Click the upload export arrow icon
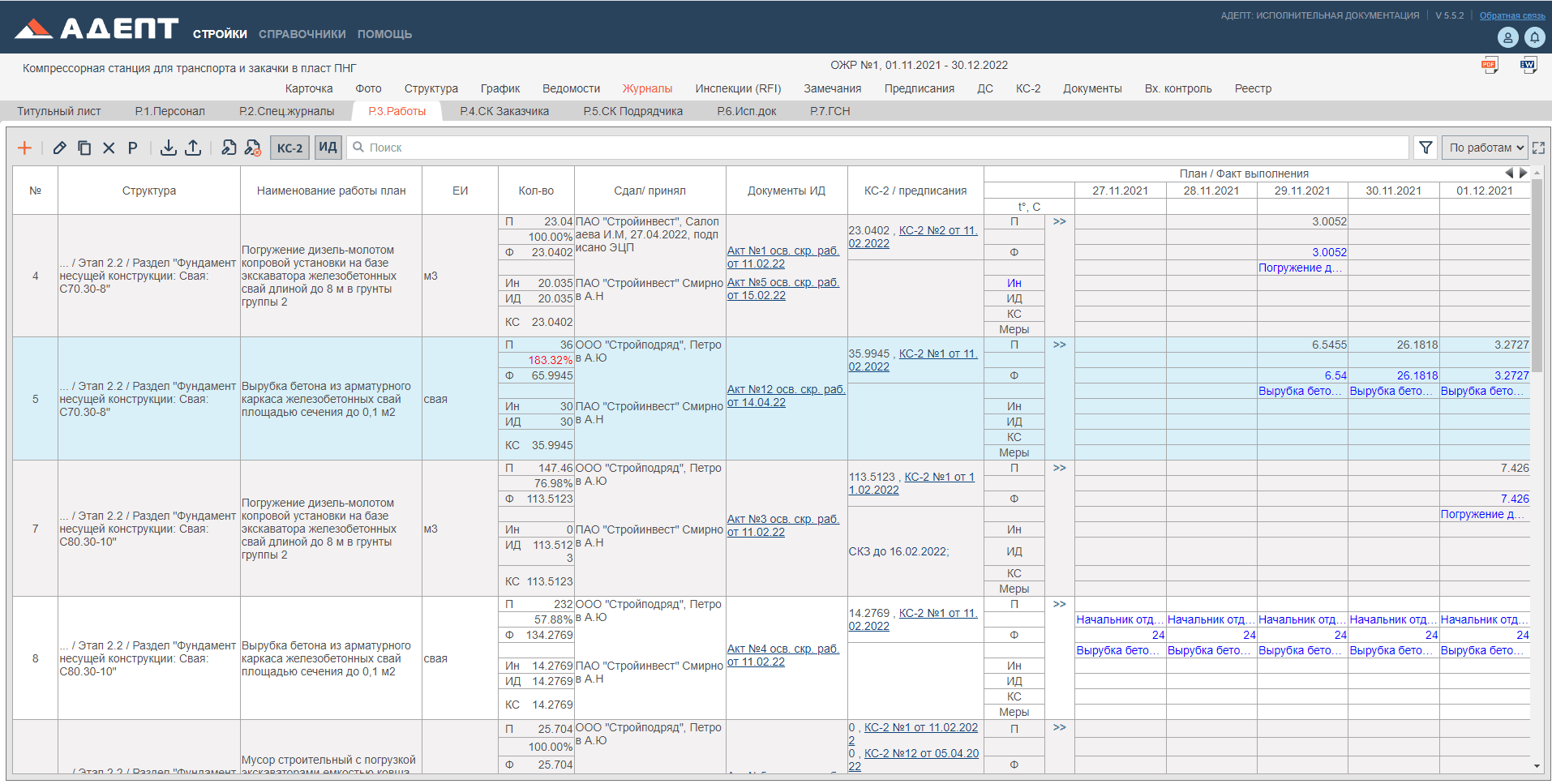 coord(193,148)
